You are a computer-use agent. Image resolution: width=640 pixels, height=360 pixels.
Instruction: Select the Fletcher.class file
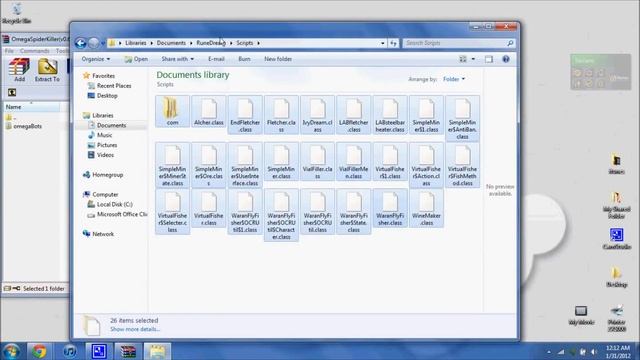tap(281, 115)
